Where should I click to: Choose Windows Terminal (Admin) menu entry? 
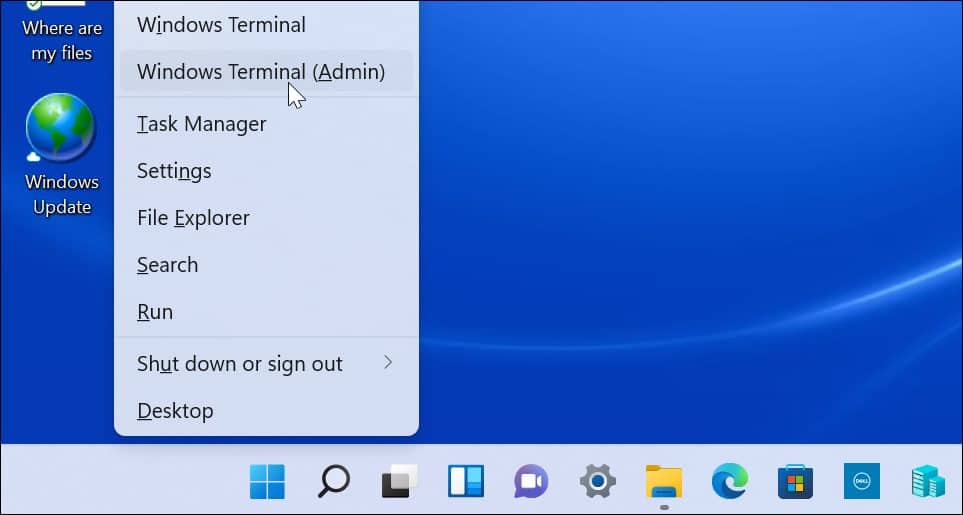tap(267, 72)
